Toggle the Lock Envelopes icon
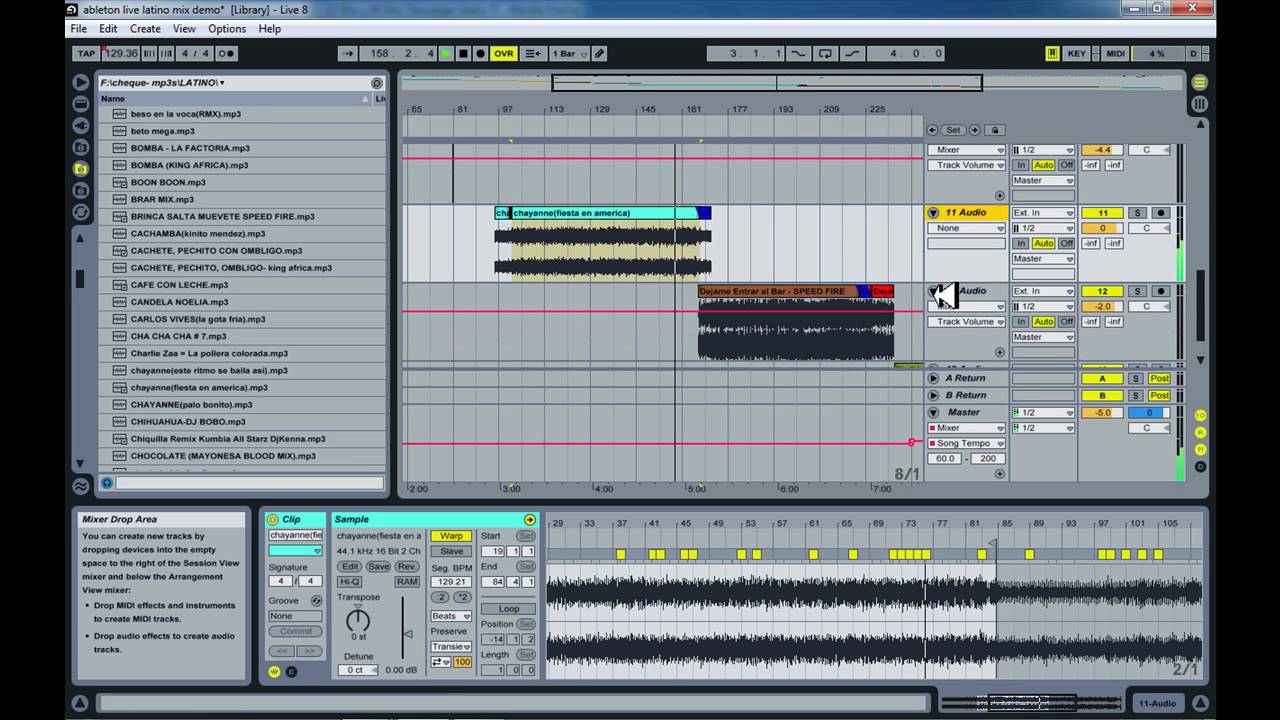The height and width of the screenshot is (720, 1280). pos(994,130)
